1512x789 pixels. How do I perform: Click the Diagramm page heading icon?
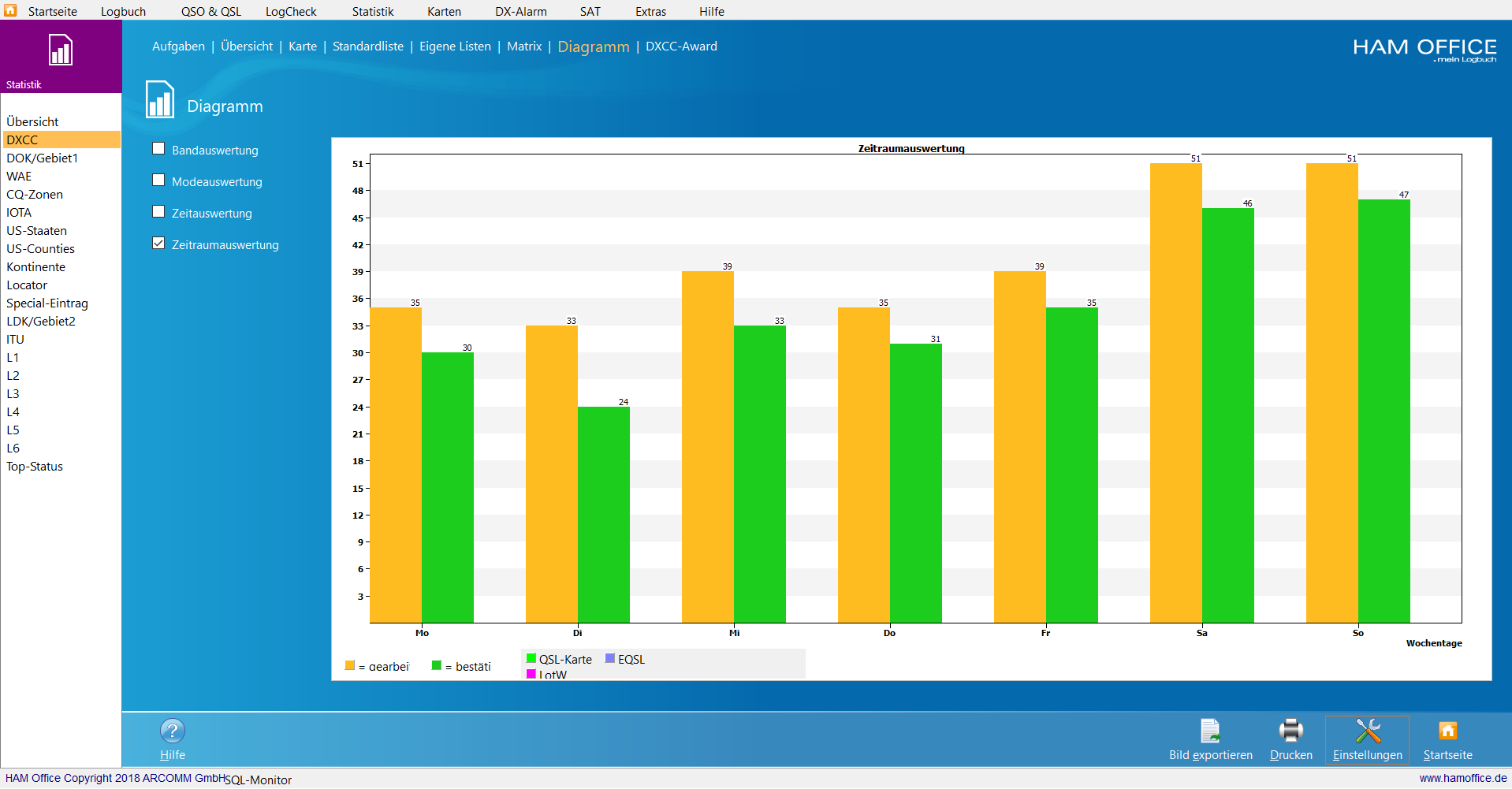[160, 100]
